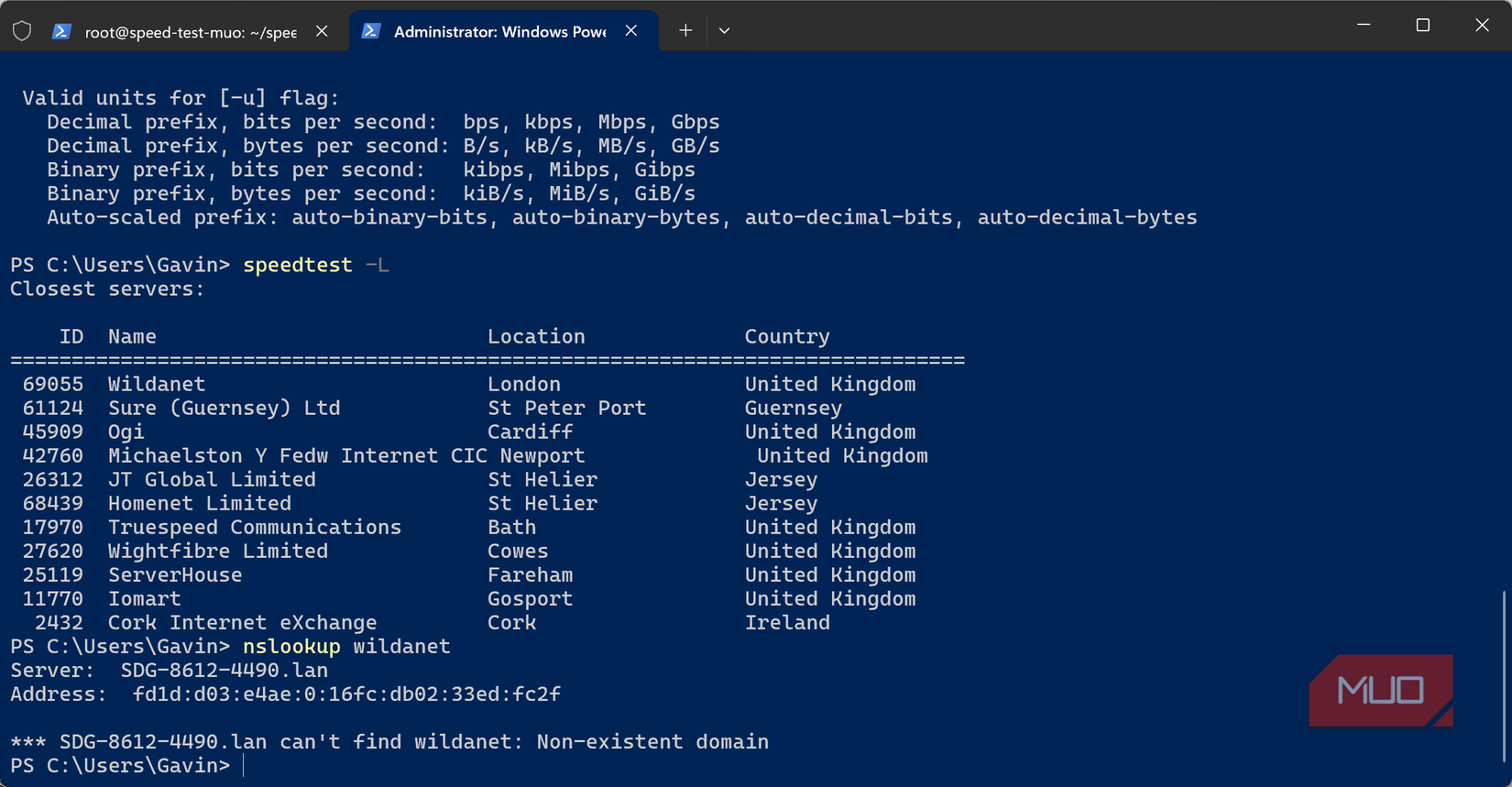This screenshot has width=1512, height=787.
Task: Close the Administrator PowerShell tab
Action: 631,31
